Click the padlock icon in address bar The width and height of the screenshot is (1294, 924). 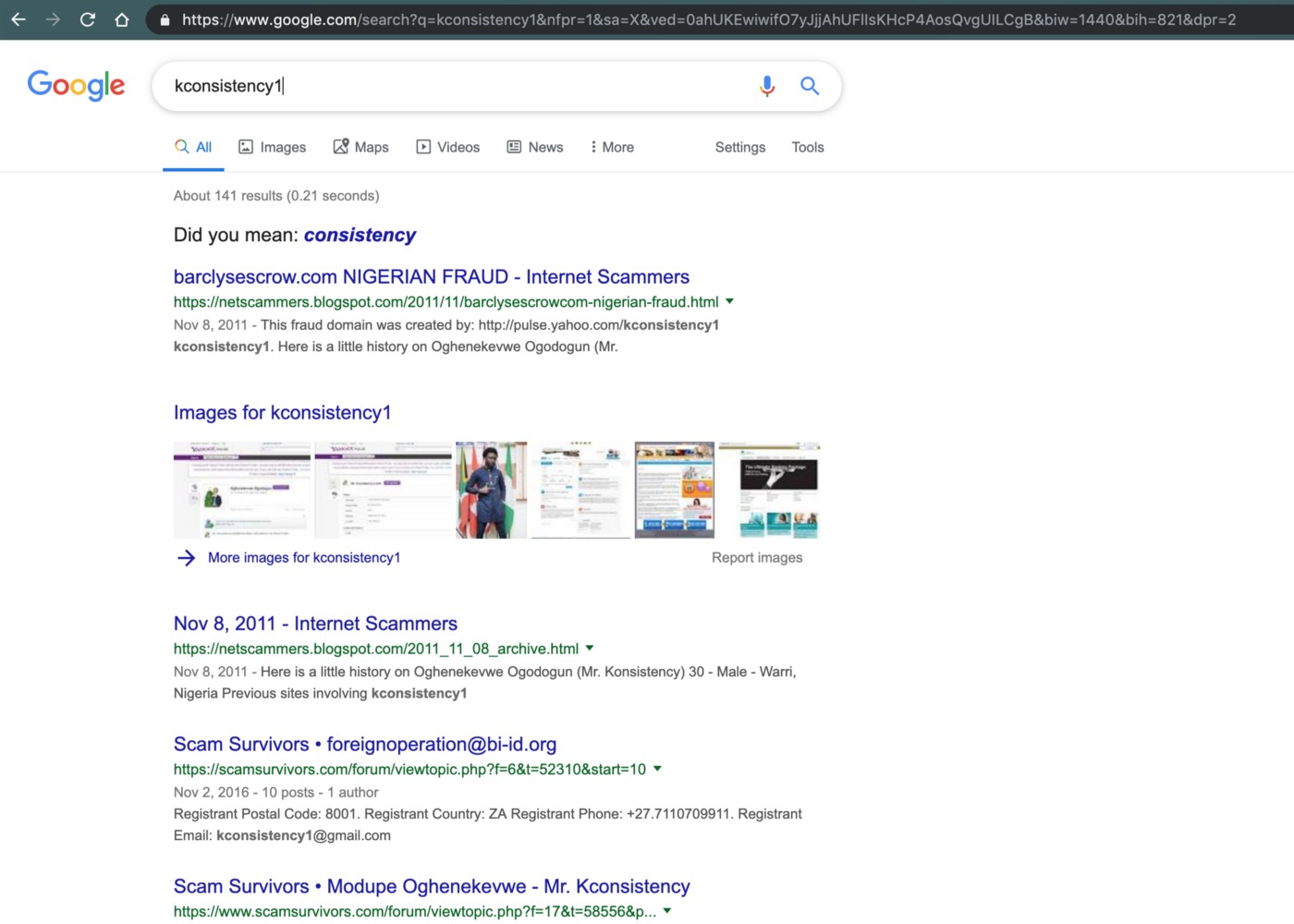tap(165, 19)
